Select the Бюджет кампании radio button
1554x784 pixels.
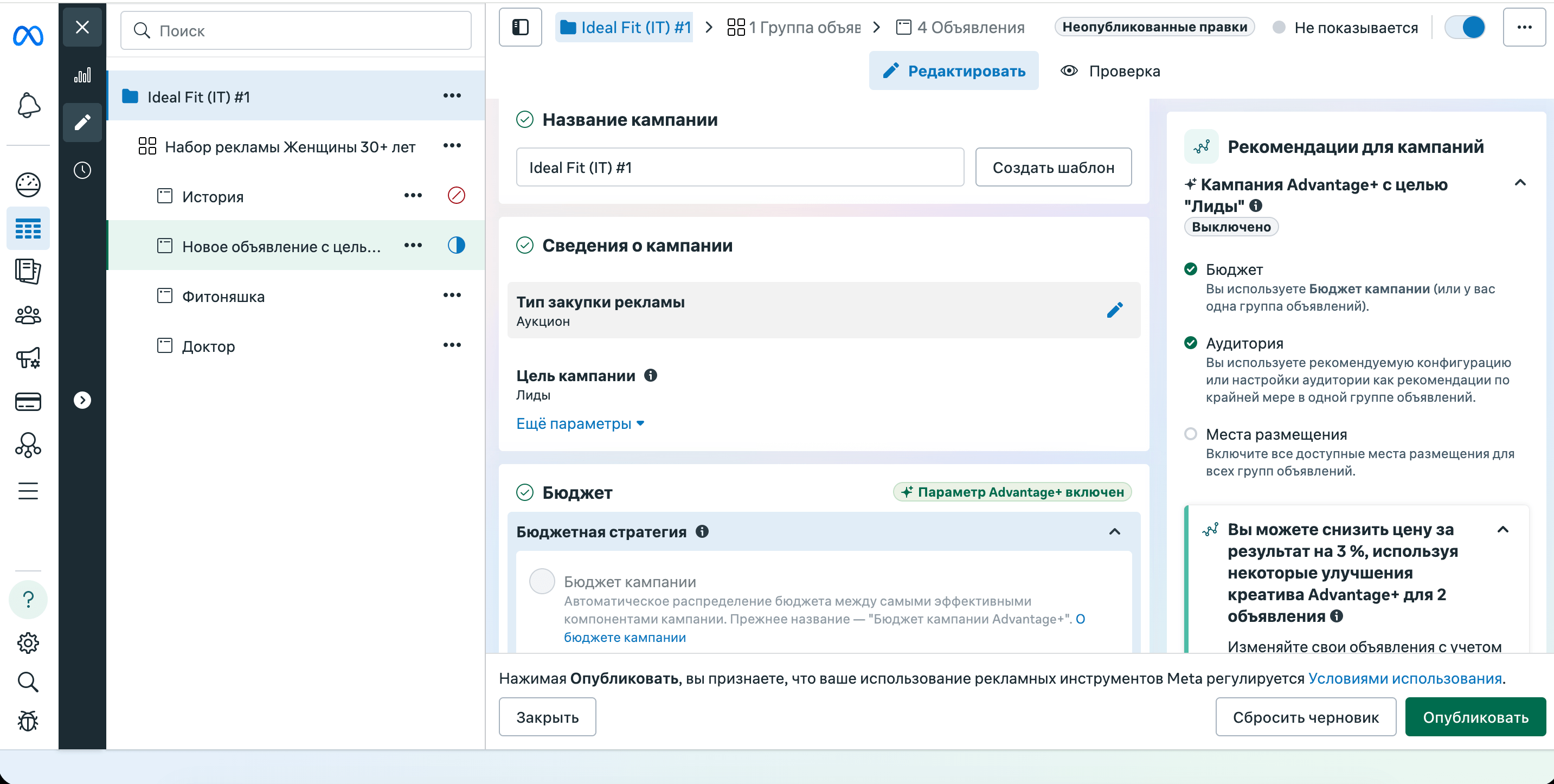[x=542, y=581]
